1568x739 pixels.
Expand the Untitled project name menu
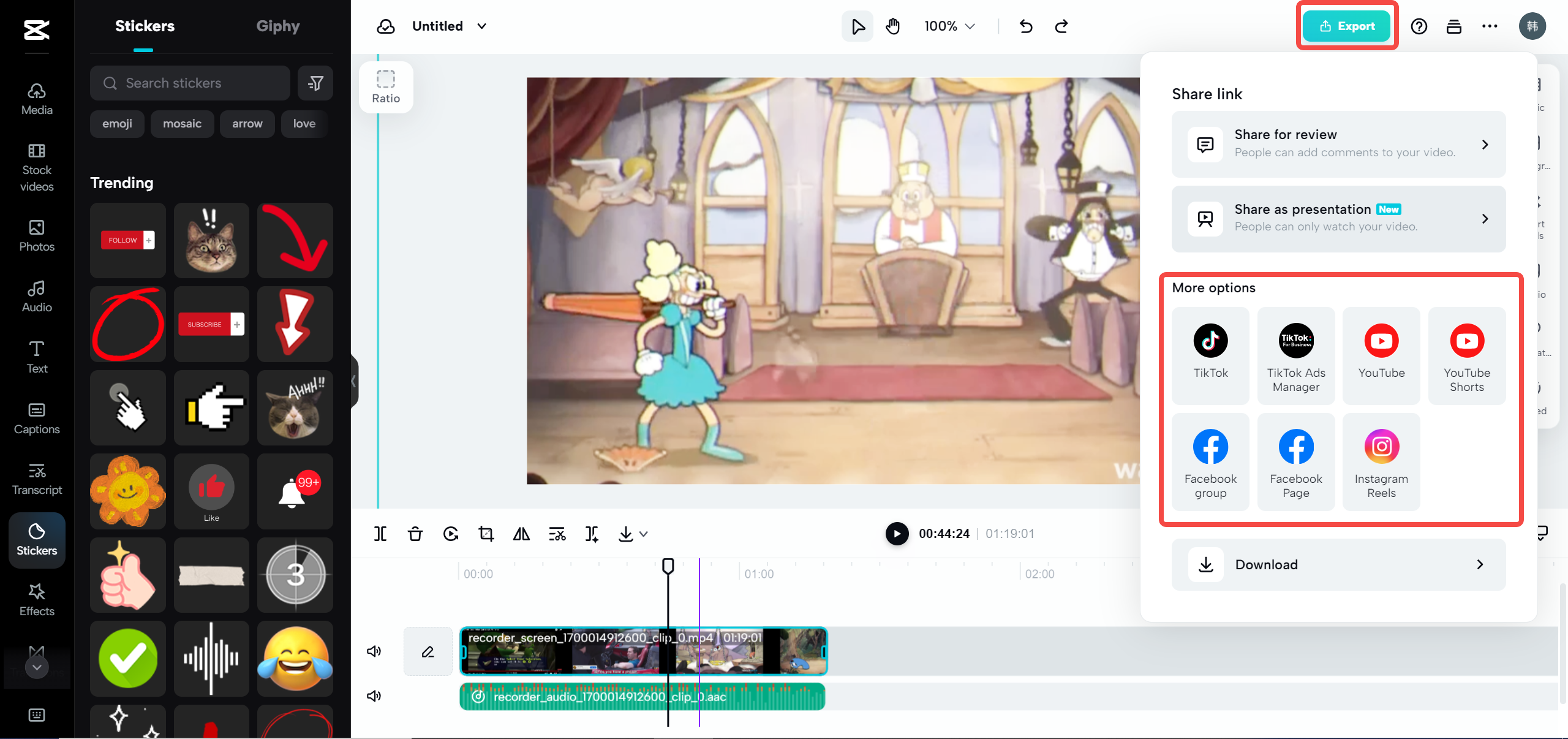click(482, 26)
